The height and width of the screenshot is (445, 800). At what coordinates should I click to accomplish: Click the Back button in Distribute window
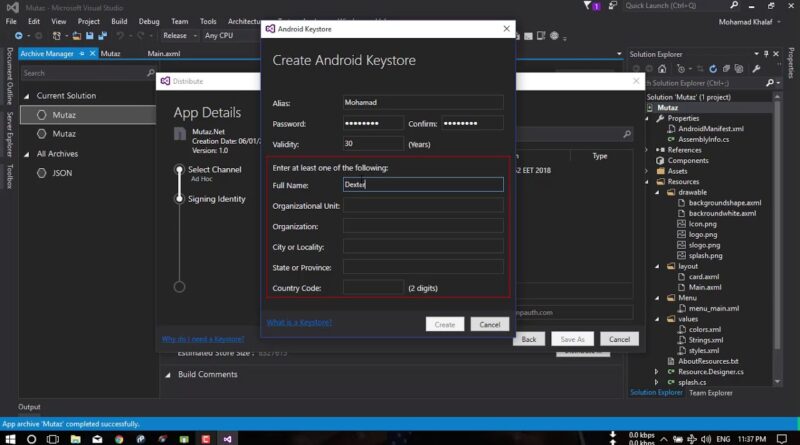click(529, 339)
